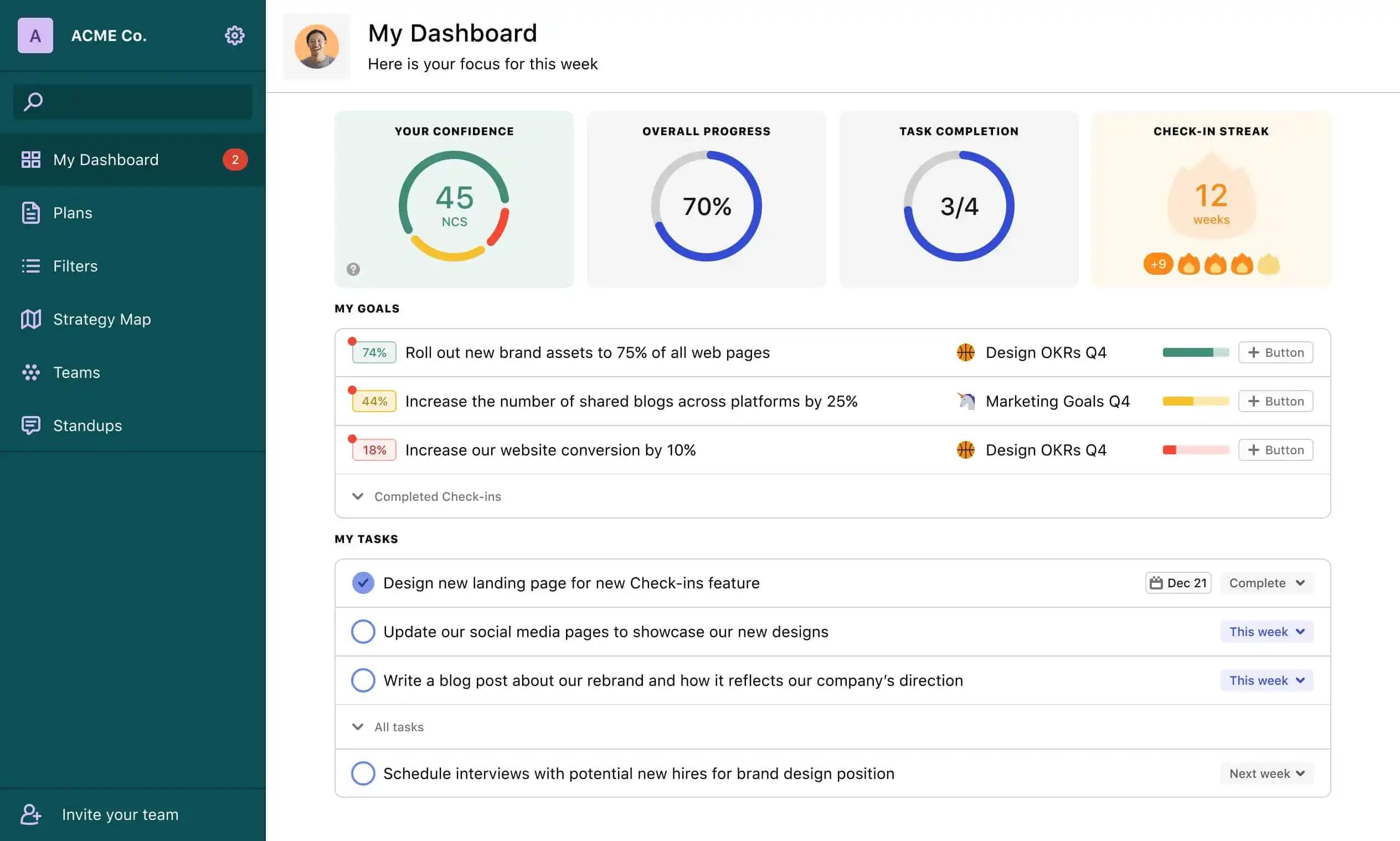Screen dimensions: 1400x841
Task: Click the Dec 21 calendar date badge
Action: tap(1178, 583)
